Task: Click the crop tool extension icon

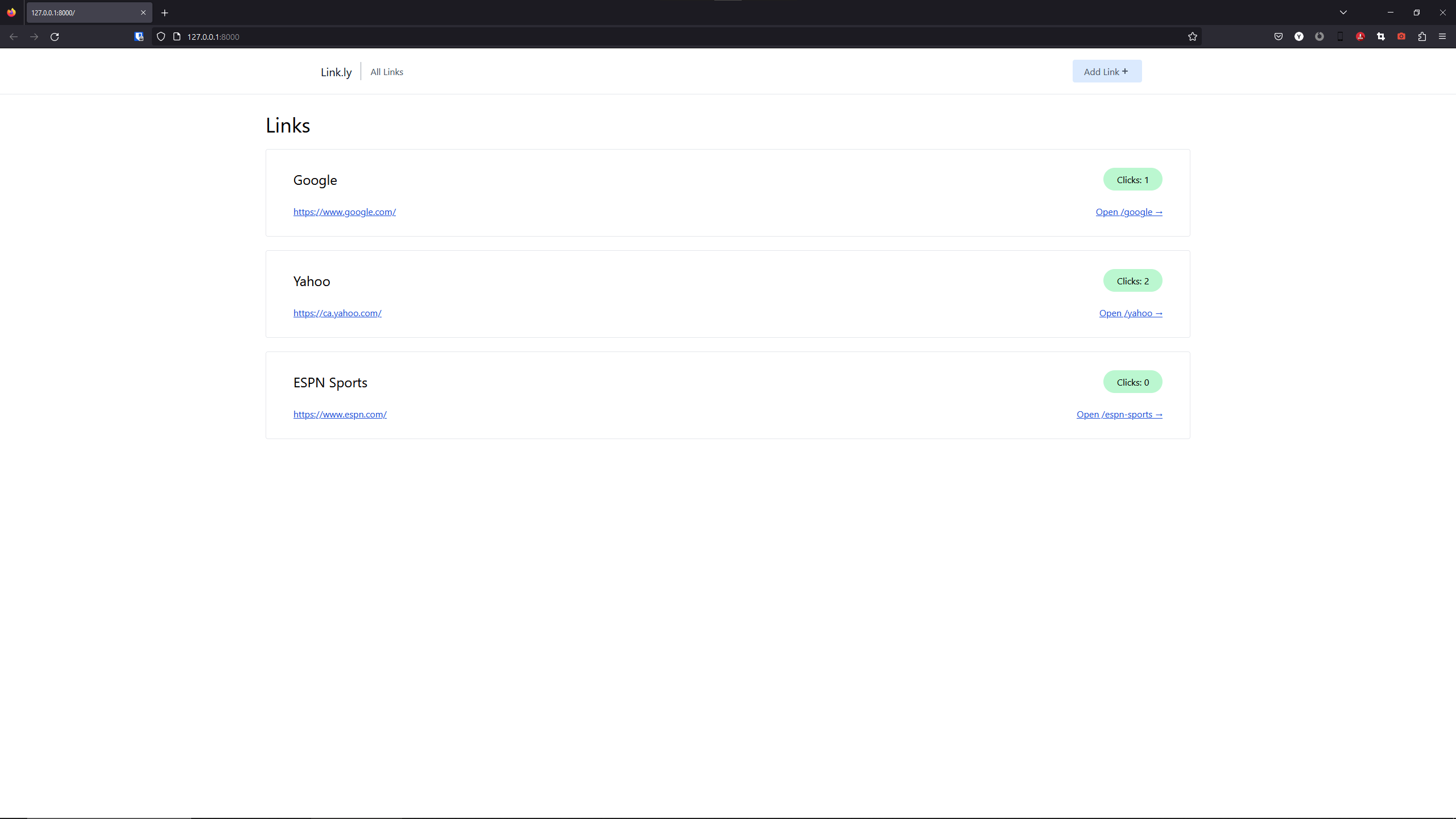Action: click(x=1381, y=36)
